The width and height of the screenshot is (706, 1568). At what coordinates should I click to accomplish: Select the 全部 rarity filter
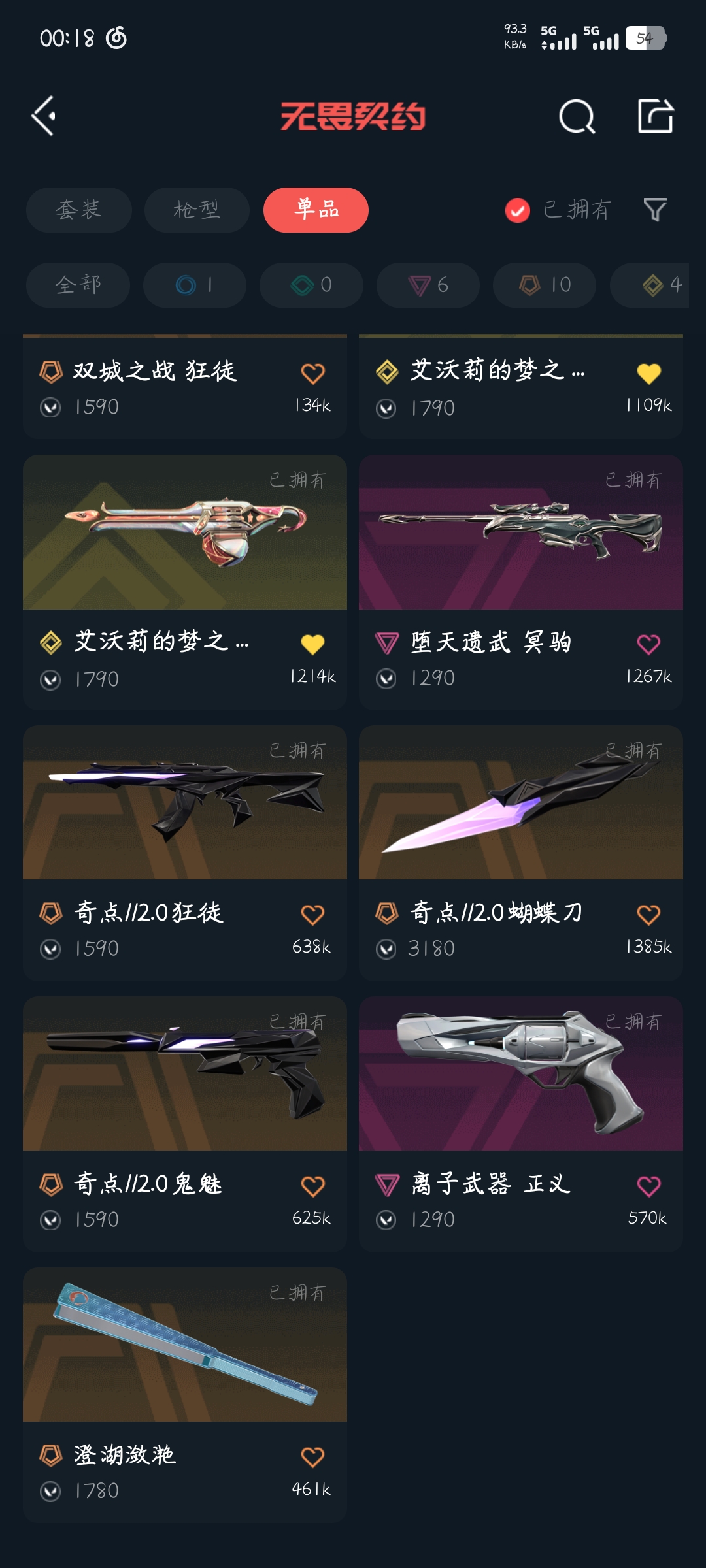(78, 285)
